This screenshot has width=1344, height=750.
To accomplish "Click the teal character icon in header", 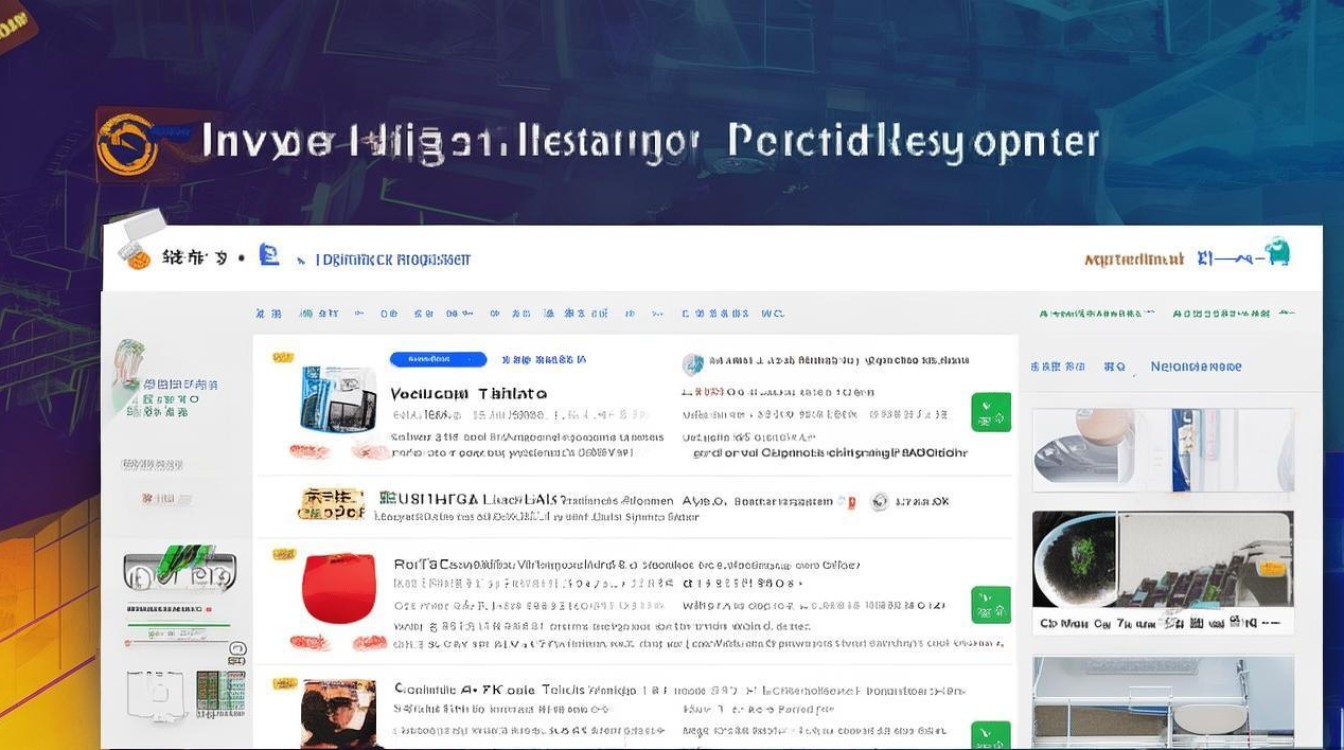I will click(x=1277, y=251).
